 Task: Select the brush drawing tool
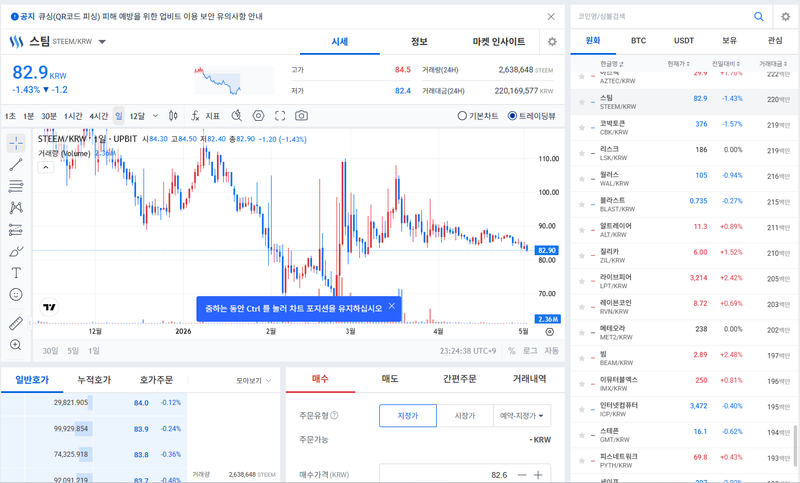tap(16, 251)
